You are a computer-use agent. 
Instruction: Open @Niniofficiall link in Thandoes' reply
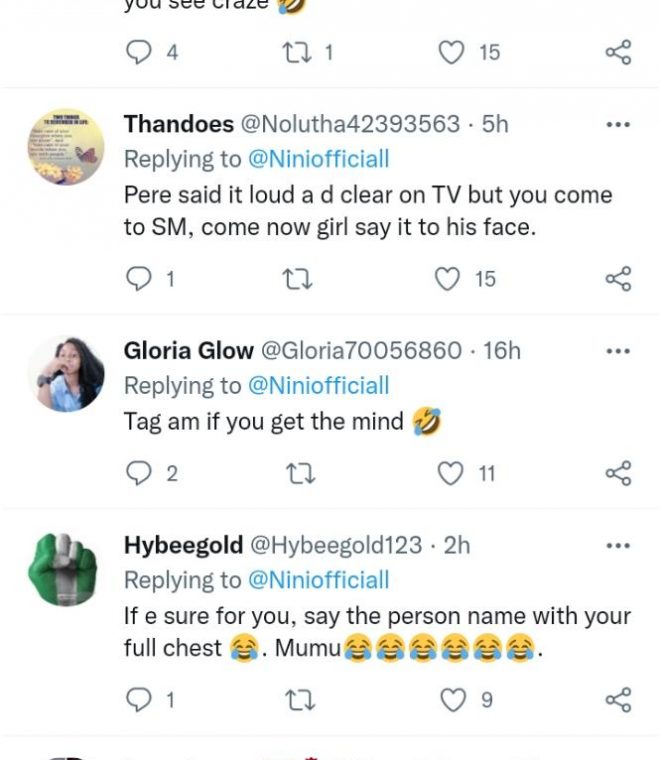tap(319, 159)
